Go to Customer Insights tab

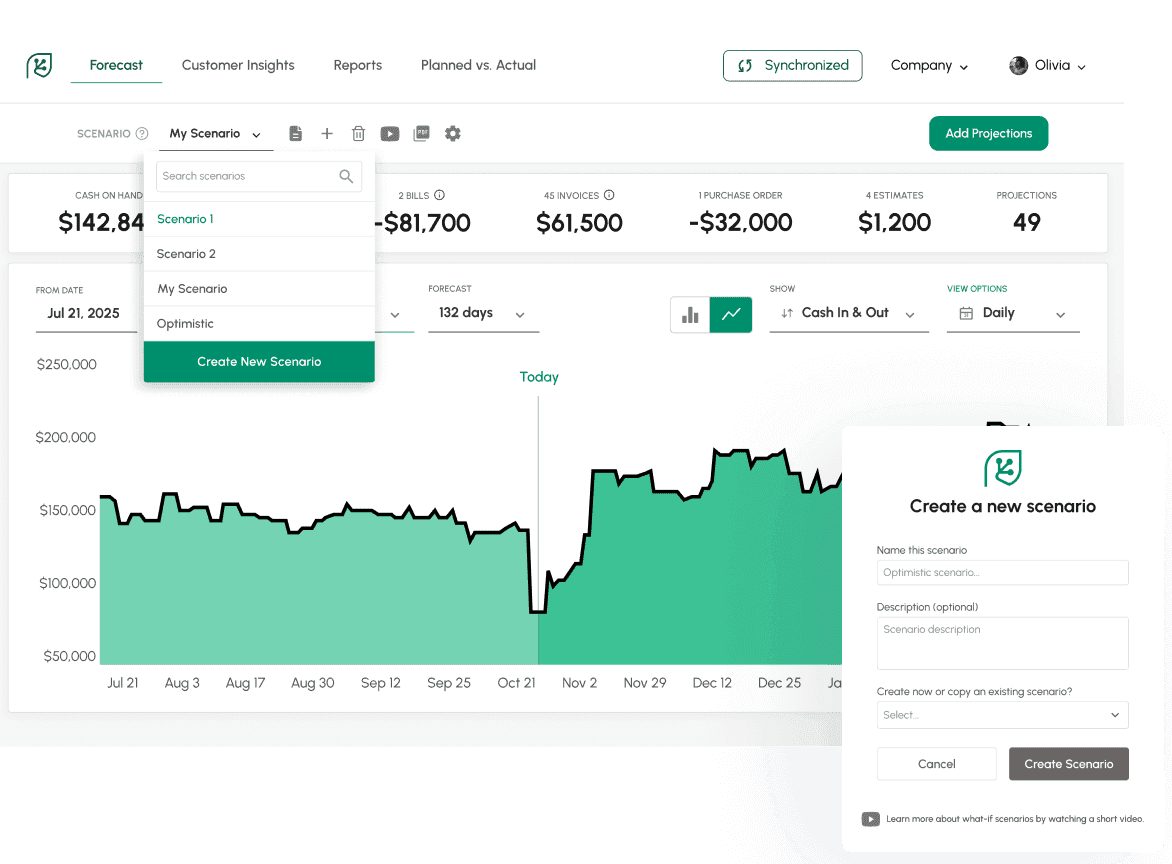(238, 66)
